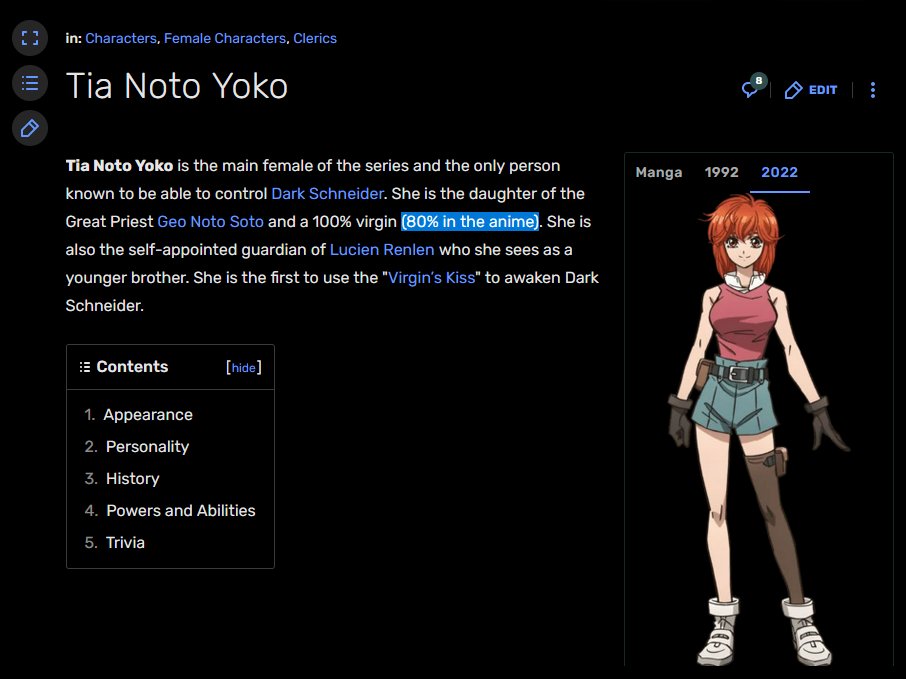
Task: Go to the Female Characters category
Action: [x=225, y=38]
